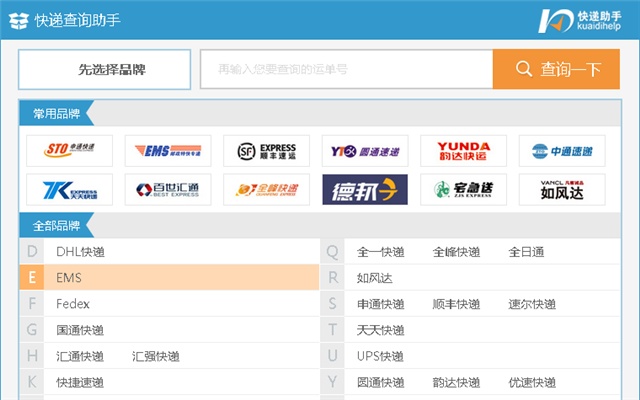Viewport: 640px width, 400px height.
Task: Choose the 宅急送 ZJS Express logo
Action: [464, 189]
